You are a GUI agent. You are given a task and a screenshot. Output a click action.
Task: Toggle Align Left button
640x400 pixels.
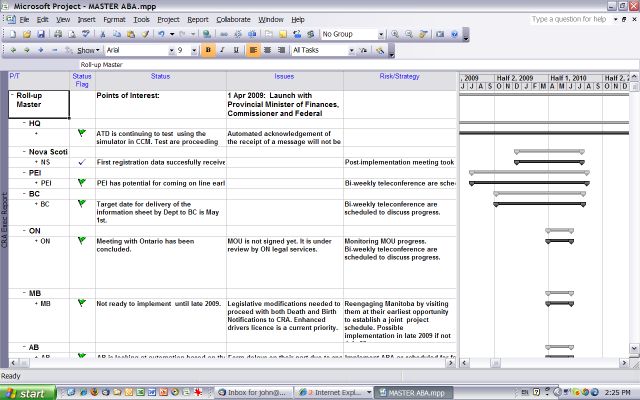tap(253, 50)
